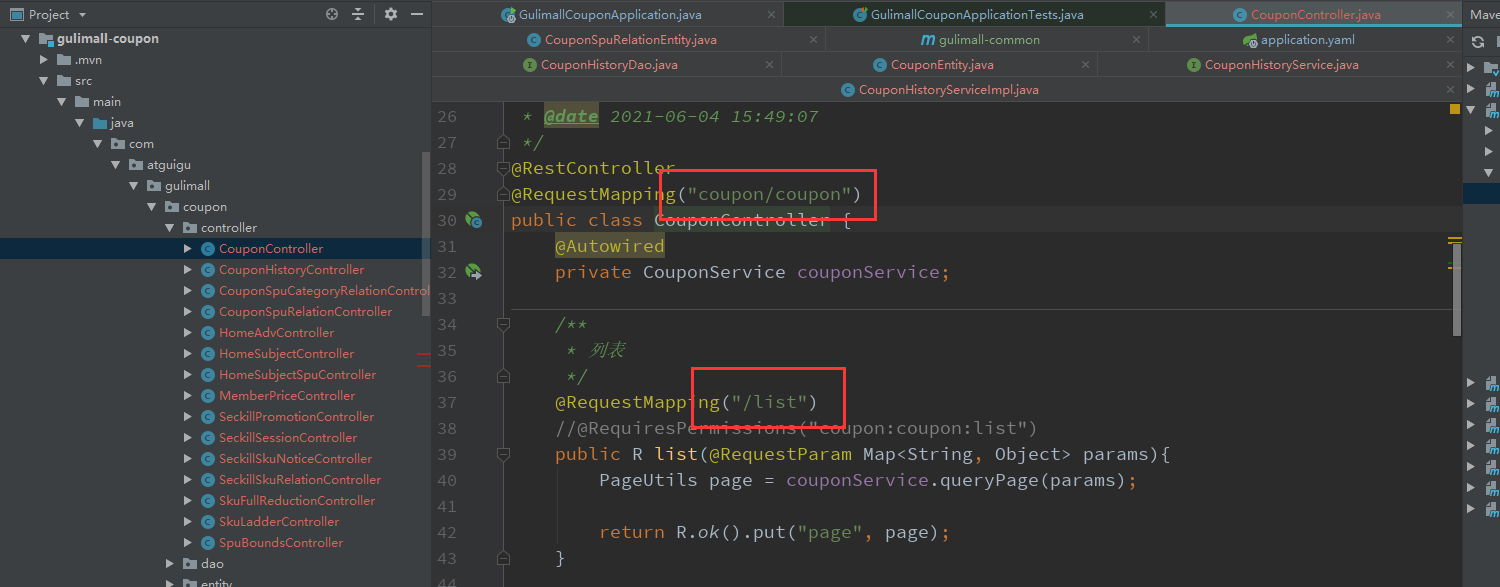Screen dimensions: 1500x587
Task: Close the application.yaml tab
Action: pos(1452,40)
